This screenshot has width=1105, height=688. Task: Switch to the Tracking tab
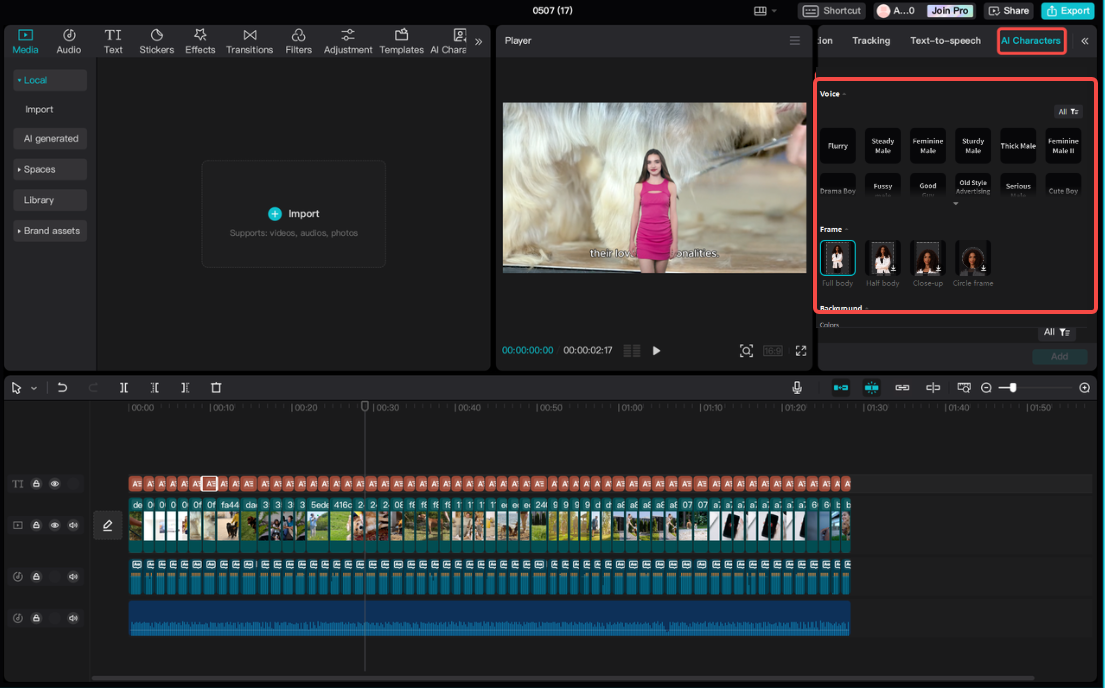click(x=871, y=41)
